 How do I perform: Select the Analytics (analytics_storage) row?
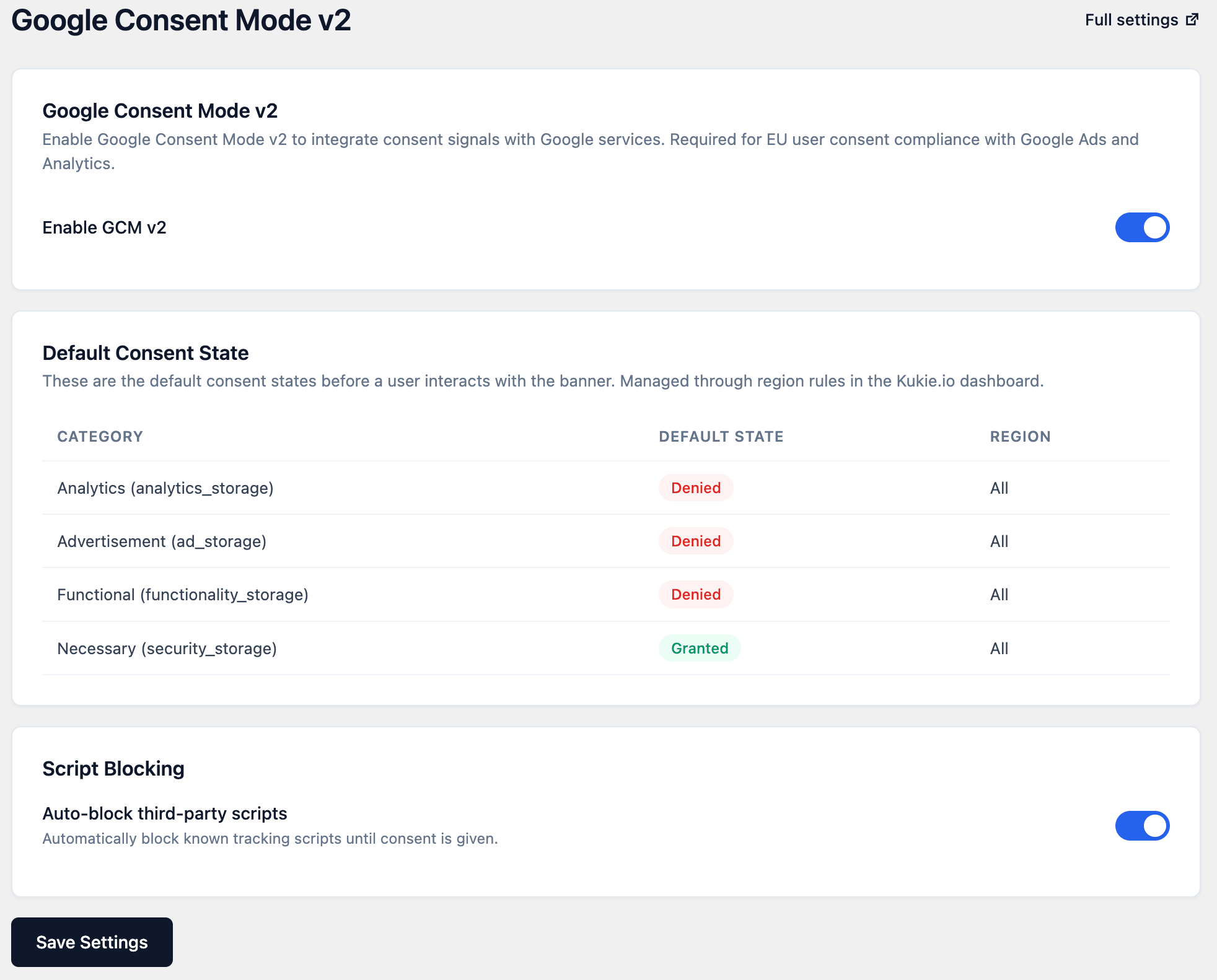pyautogui.click(x=165, y=488)
